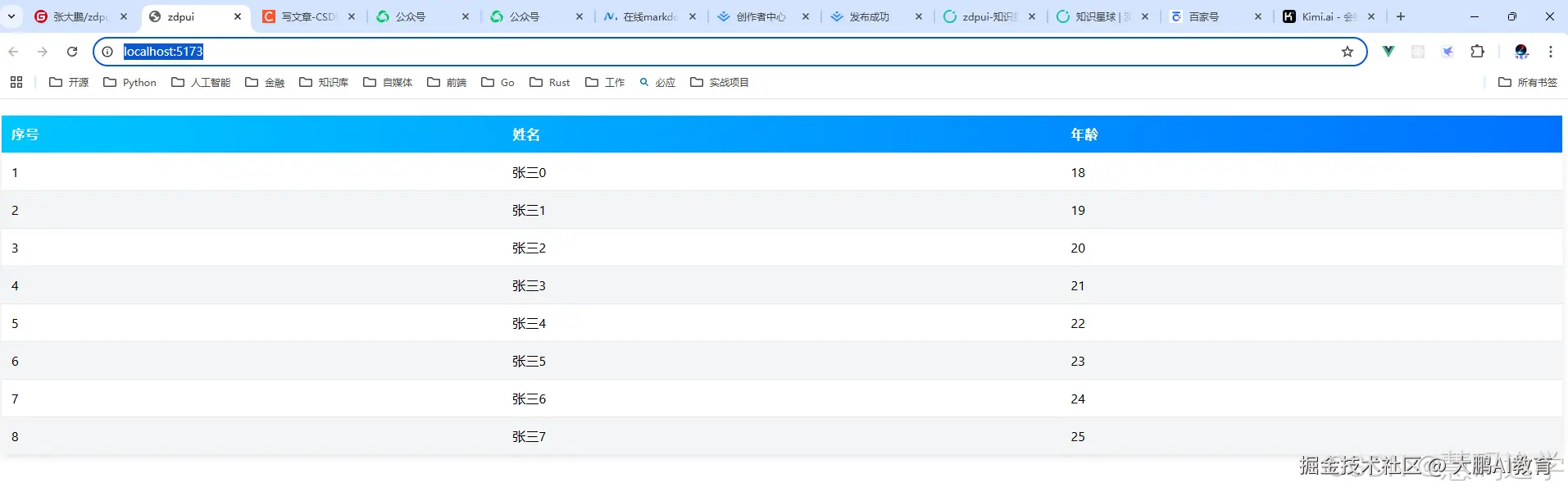Switch to the 张大鹏/zdpui Gitee tab

point(80,16)
